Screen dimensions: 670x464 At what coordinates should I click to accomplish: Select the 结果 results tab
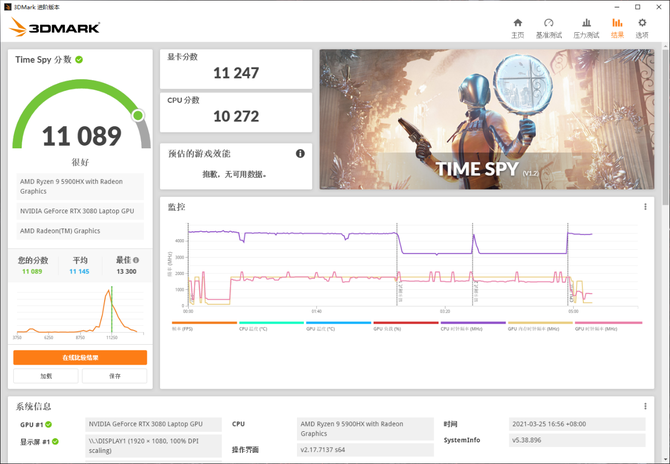(x=617, y=27)
